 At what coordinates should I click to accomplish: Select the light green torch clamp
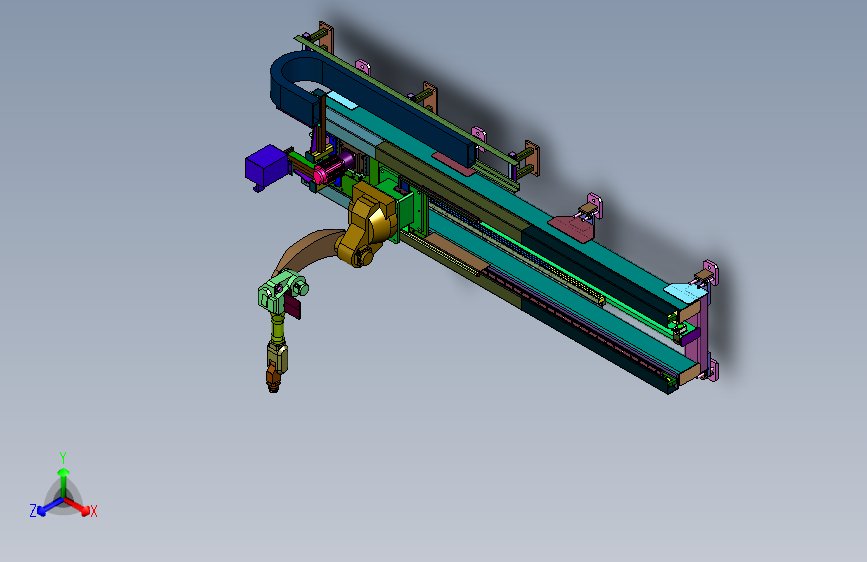point(279,293)
